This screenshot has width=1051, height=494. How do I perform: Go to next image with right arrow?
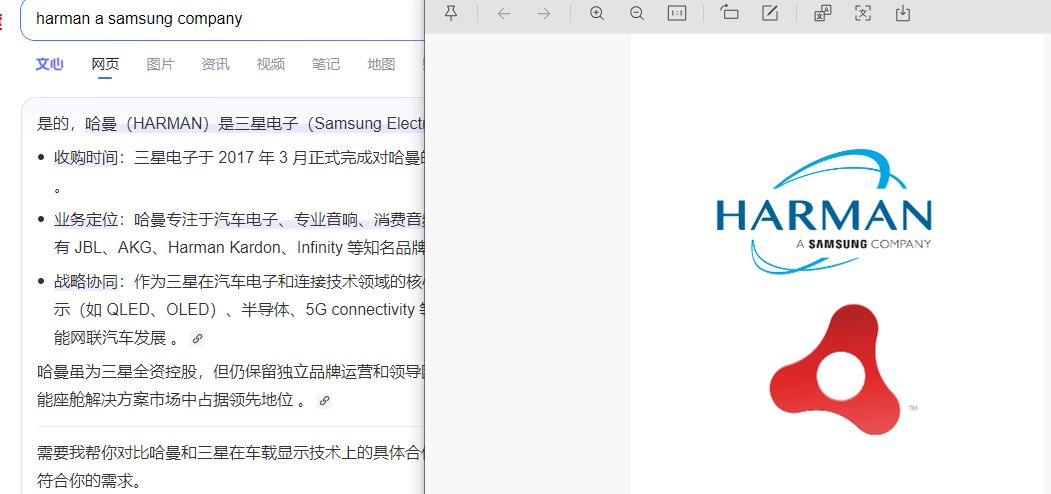(544, 13)
